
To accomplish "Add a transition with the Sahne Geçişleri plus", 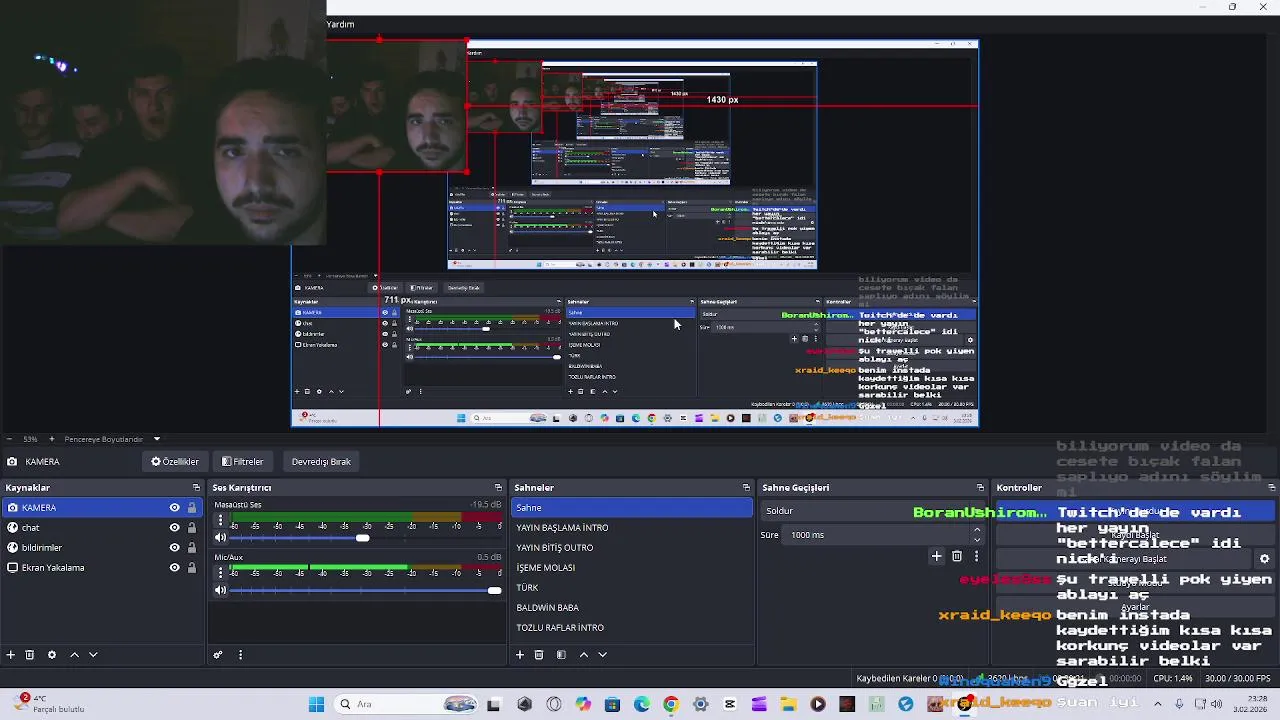I will 937,556.
